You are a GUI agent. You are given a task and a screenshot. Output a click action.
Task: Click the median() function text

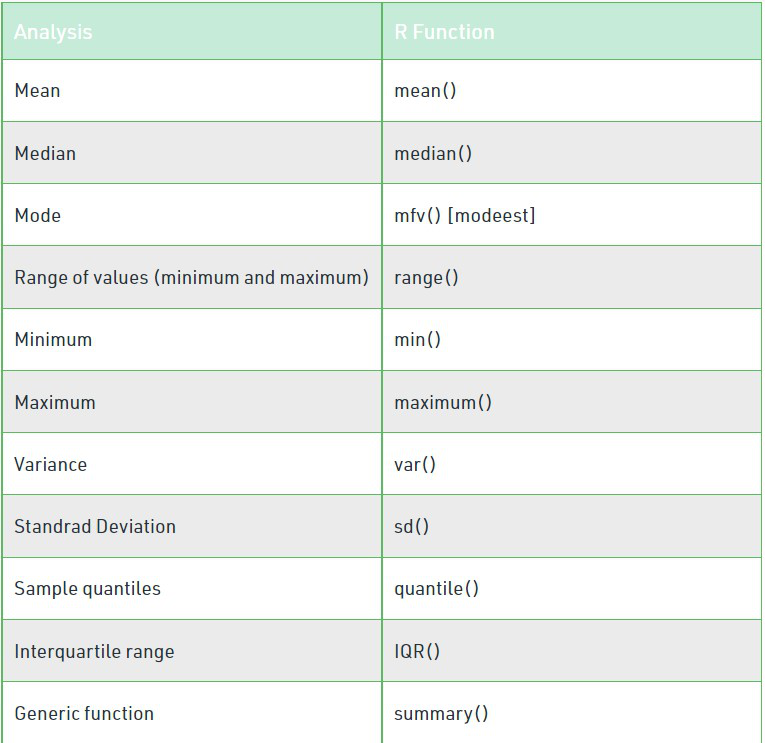tap(433, 154)
